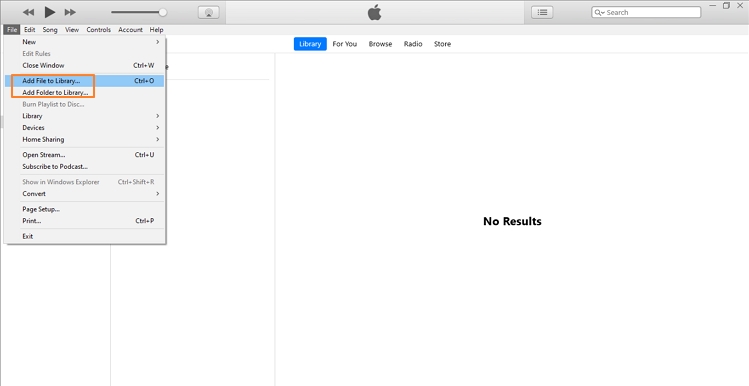The height and width of the screenshot is (386, 749).
Task: Switch to the For You tab
Action: click(344, 44)
